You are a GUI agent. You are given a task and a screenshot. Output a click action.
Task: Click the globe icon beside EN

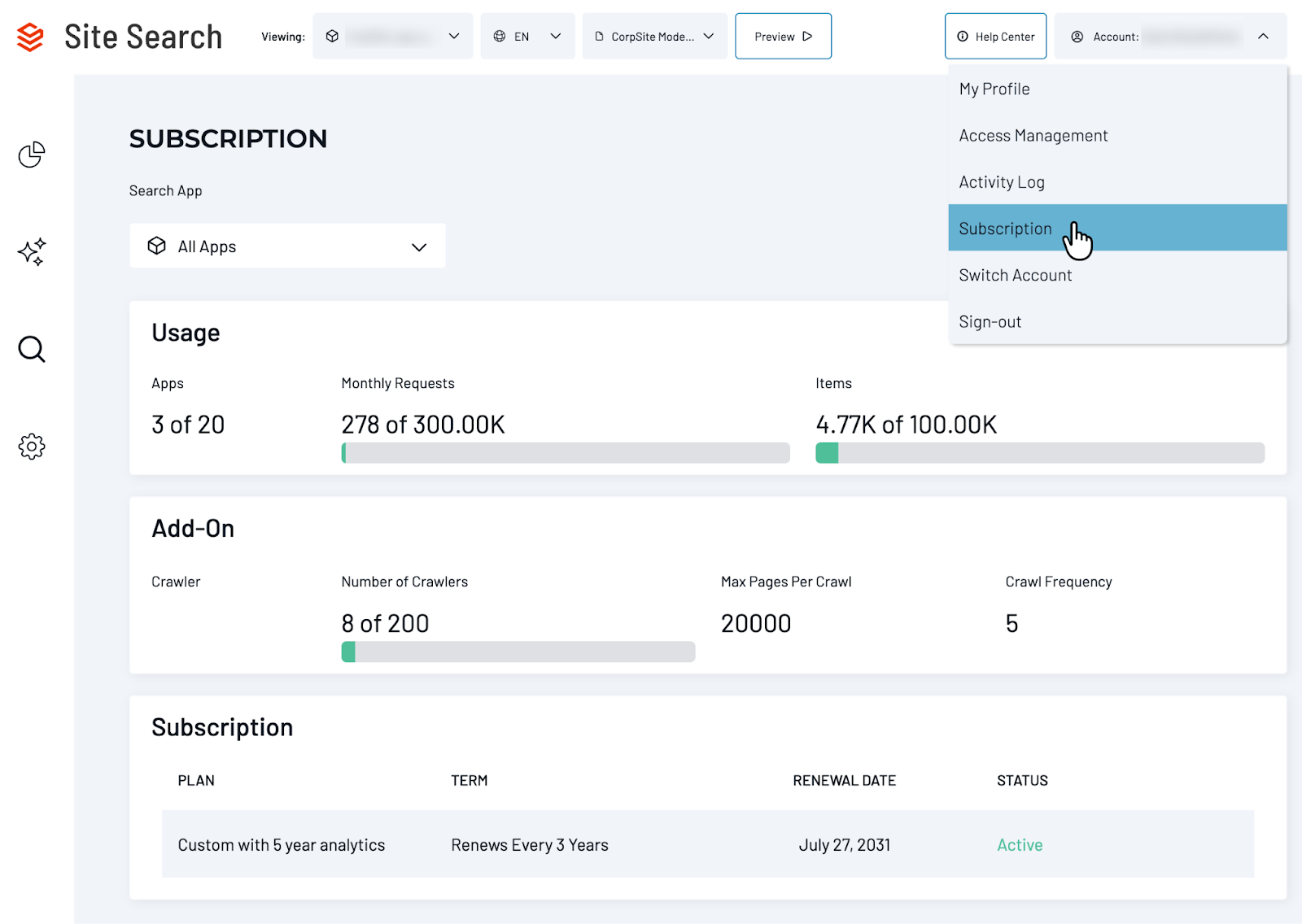tap(500, 37)
